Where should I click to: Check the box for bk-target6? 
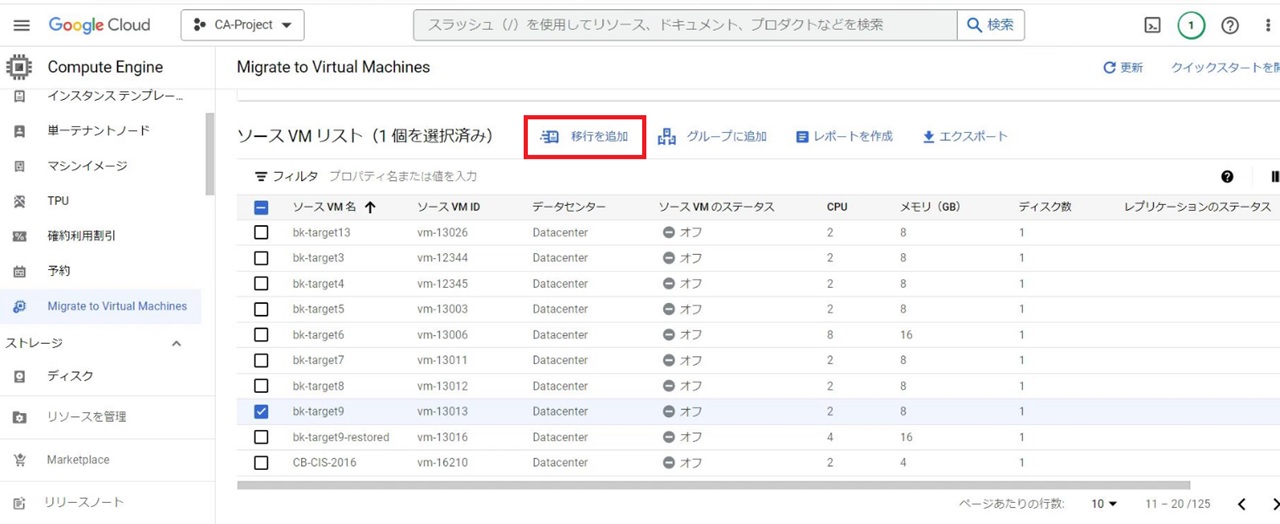(x=261, y=335)
